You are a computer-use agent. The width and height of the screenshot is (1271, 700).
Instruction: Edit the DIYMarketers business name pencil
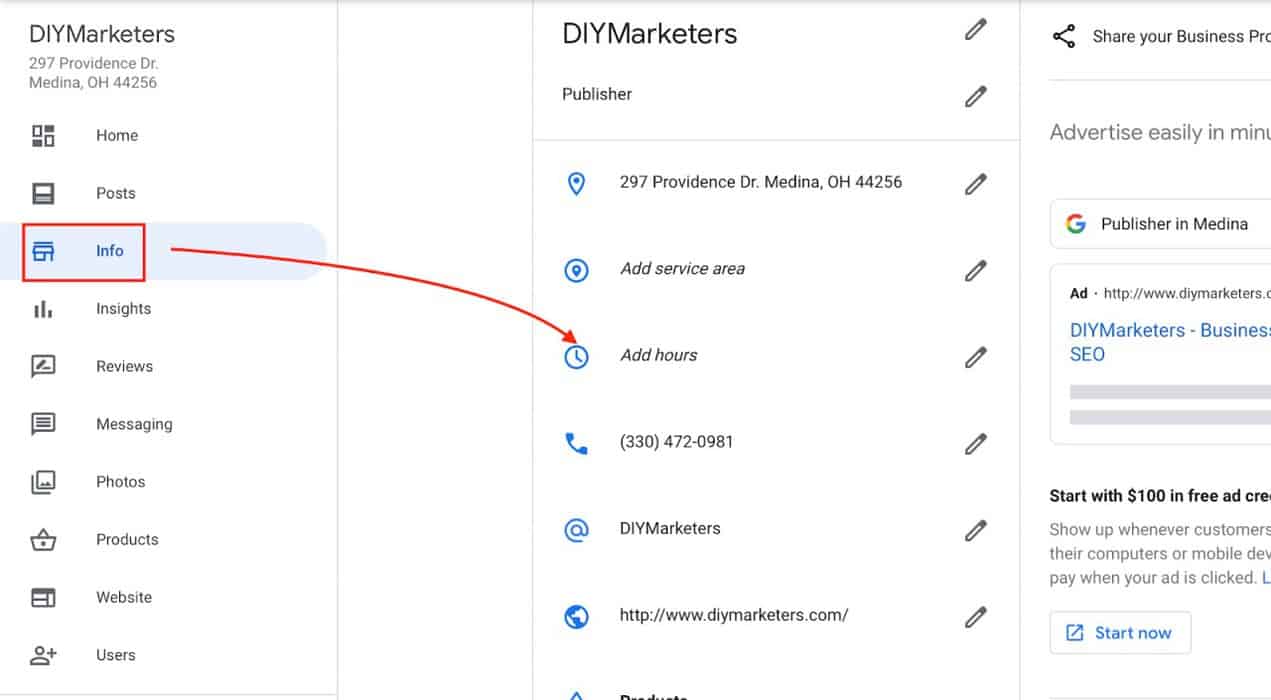pyautogui.click(x=976, y=30)
